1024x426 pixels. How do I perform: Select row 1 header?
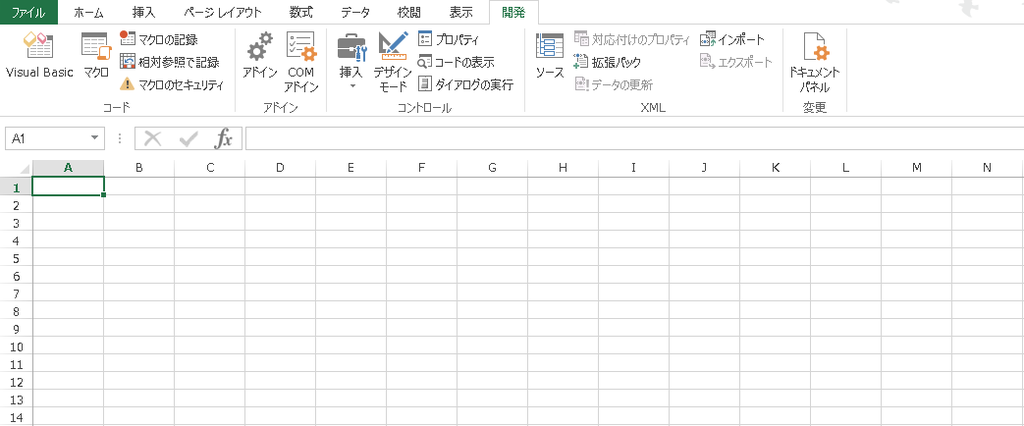16,186
